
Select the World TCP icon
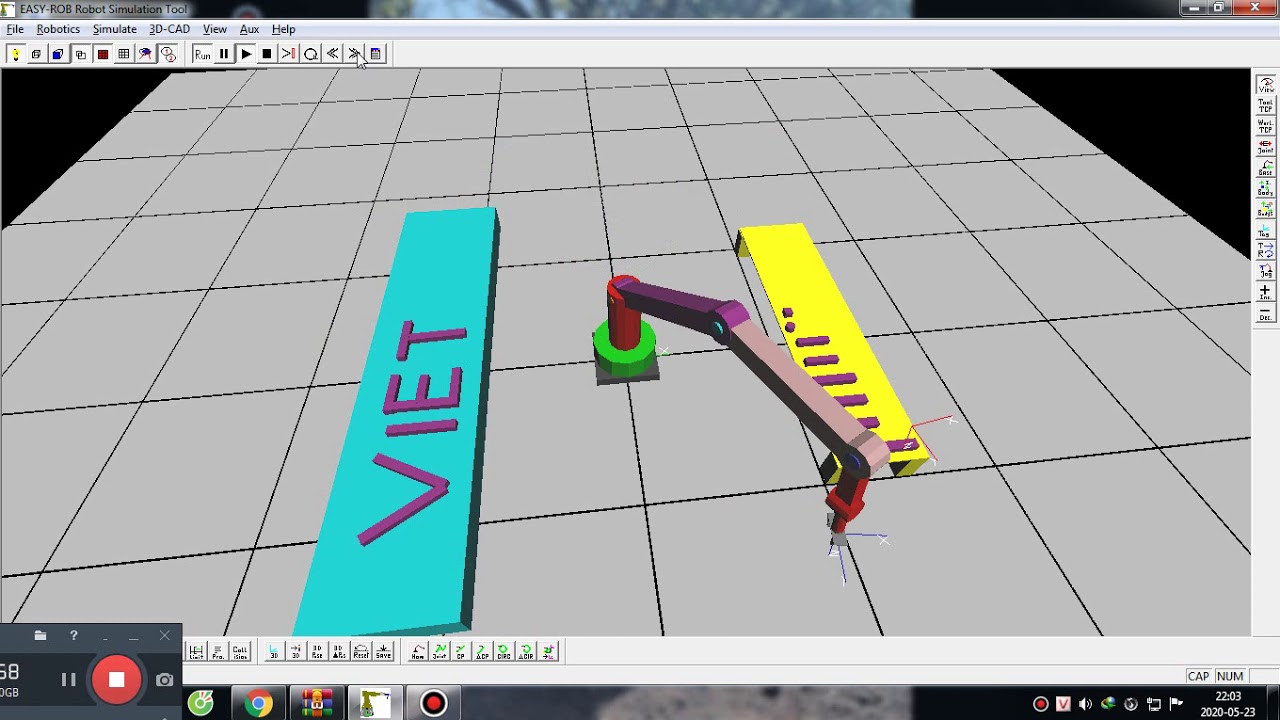pos(1265,126)
